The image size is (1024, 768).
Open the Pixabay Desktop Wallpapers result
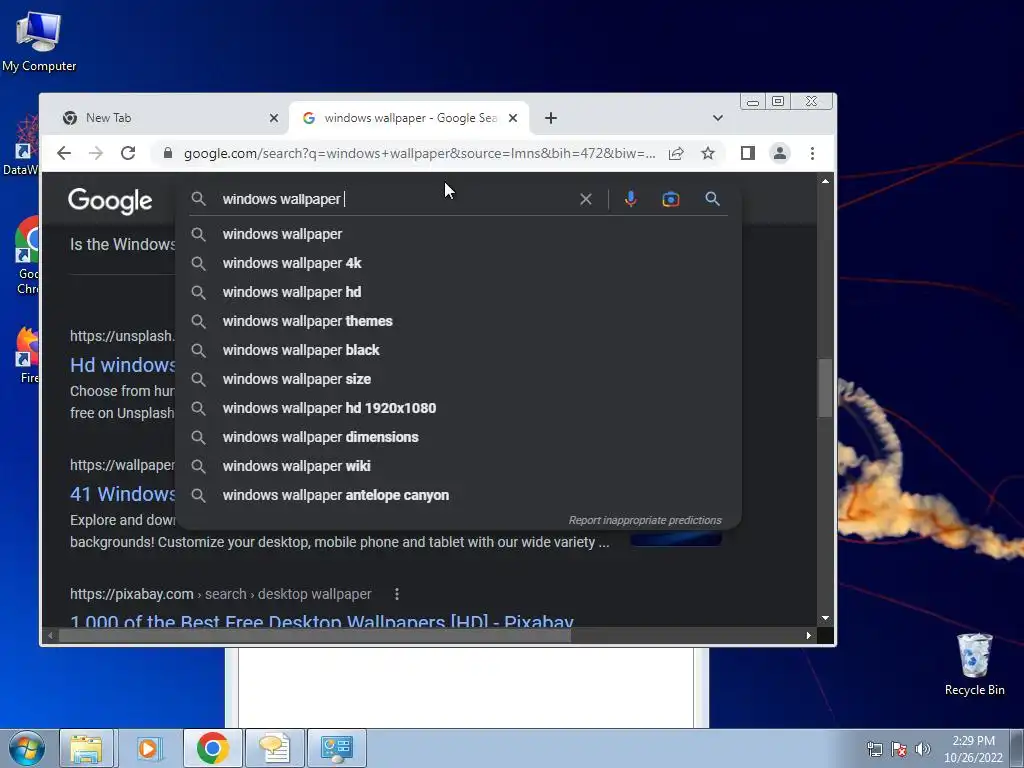[x=321, y=621]
